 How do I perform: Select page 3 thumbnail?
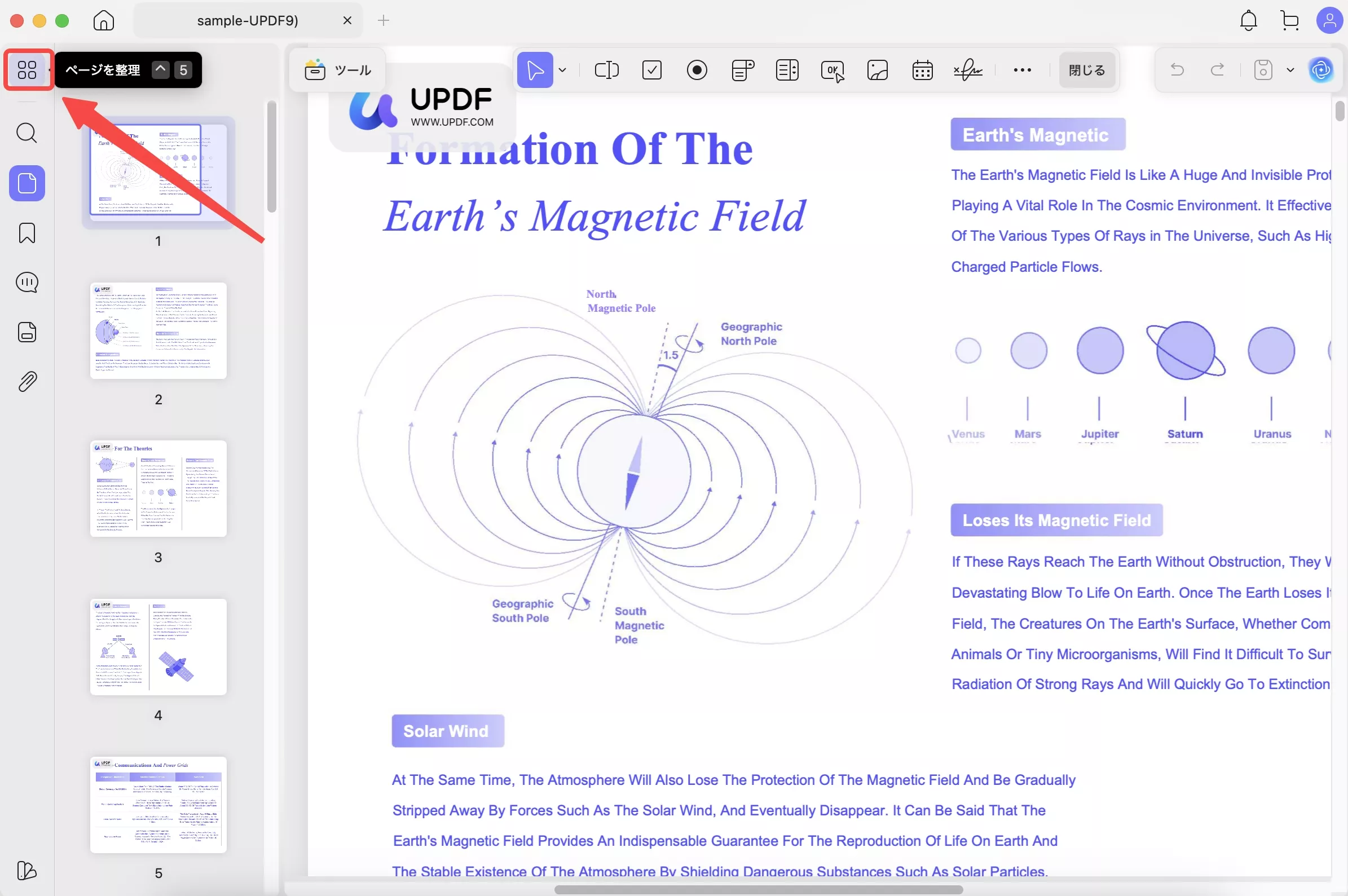pos(158,488)
